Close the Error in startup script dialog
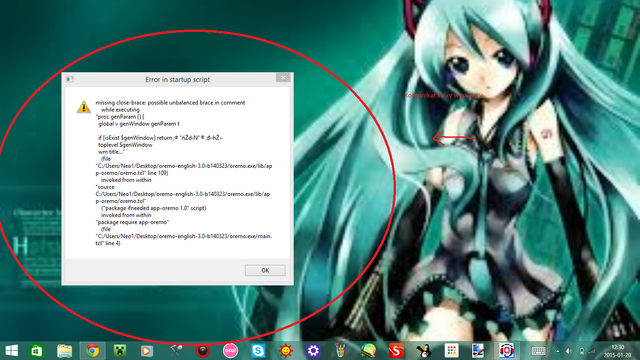The height and width of the screenshot is (360, 640). (x=283, y=78)
